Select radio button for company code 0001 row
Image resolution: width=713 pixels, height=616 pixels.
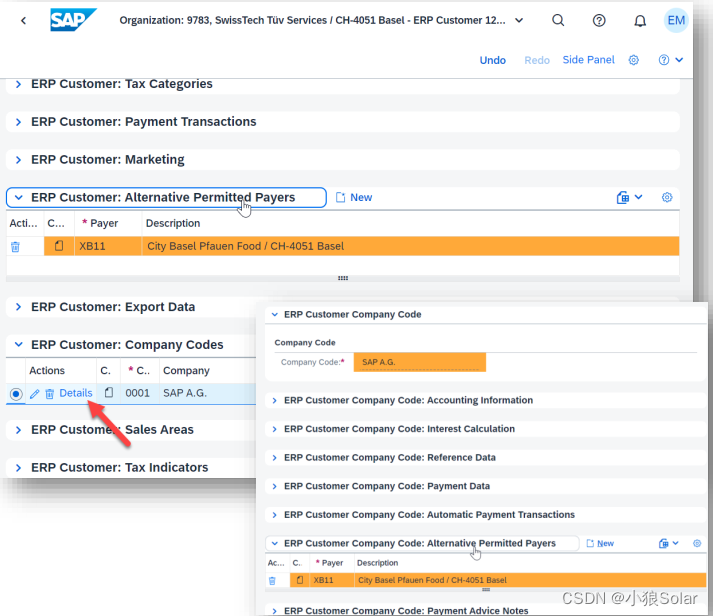pyautogui.click(x=16, y=394)
